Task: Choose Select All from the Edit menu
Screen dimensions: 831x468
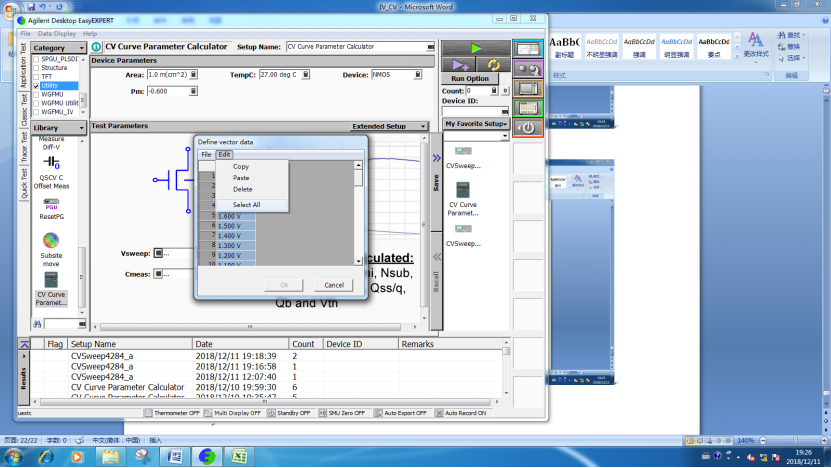Action: click(246, 205)
